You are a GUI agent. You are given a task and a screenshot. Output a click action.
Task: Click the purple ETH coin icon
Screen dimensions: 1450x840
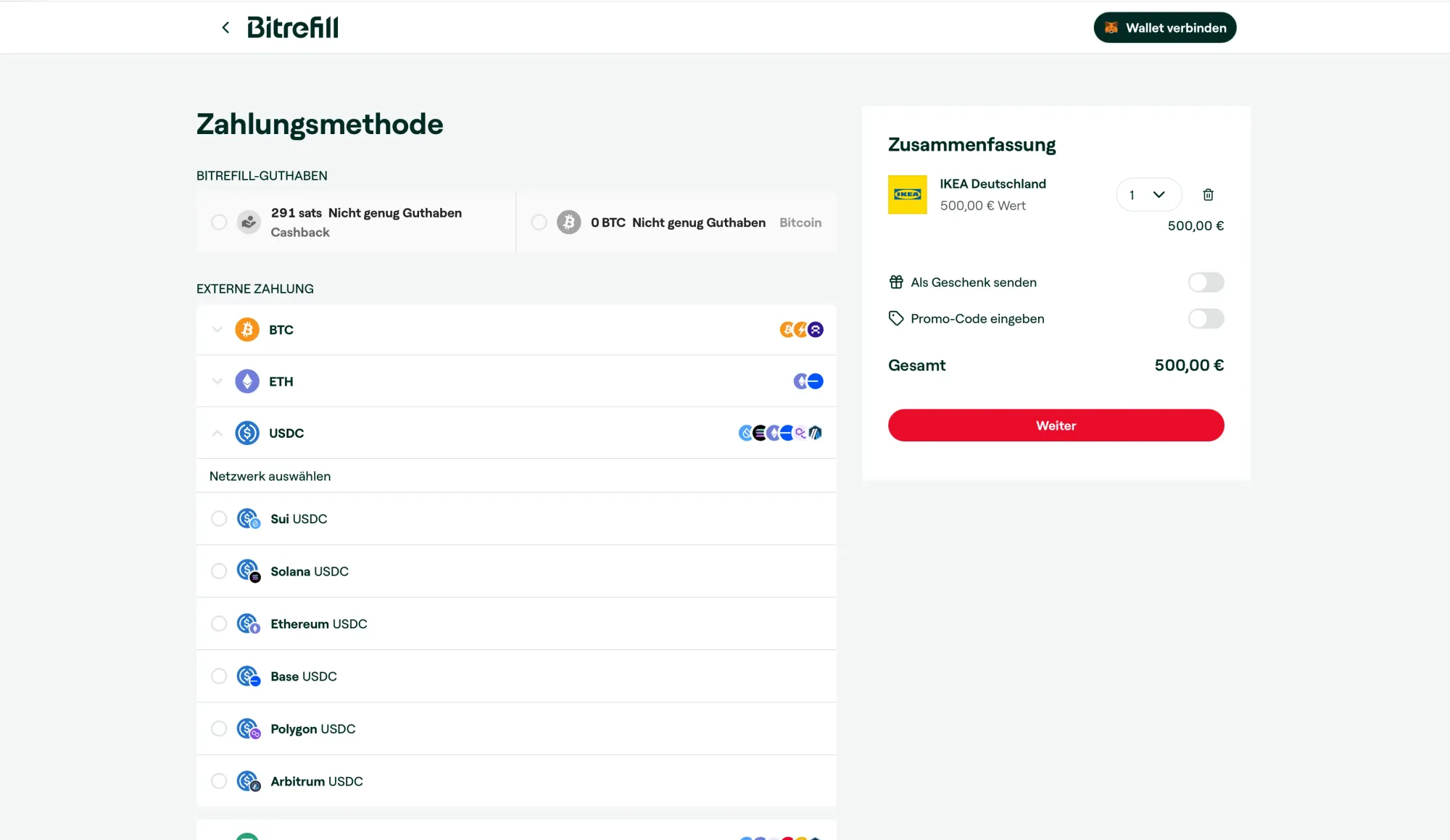(x=247, y=381)
